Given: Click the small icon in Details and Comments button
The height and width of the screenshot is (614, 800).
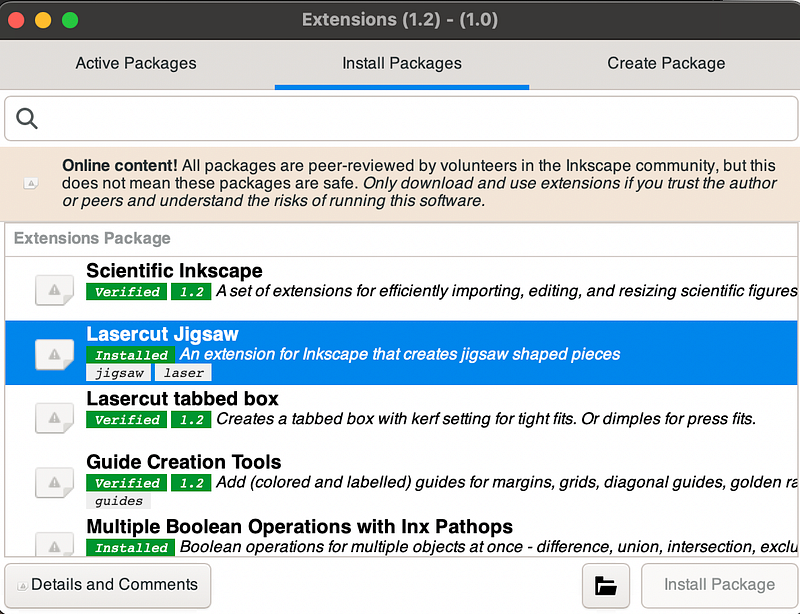Looking at the screenshot, I should (x=22, y=586).
